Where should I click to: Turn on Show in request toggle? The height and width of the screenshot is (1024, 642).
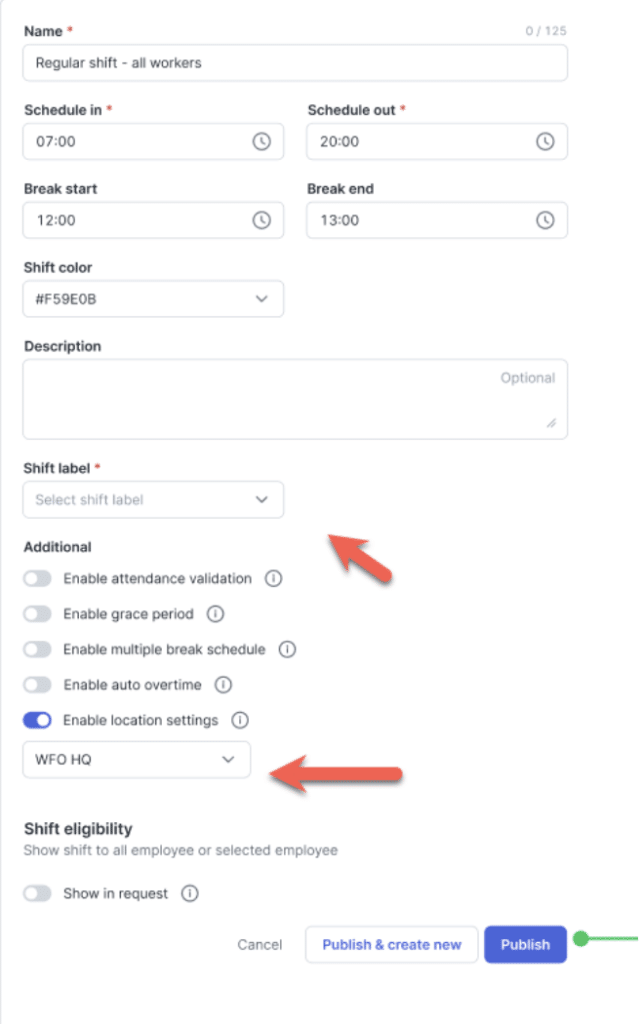coord(38,894)
